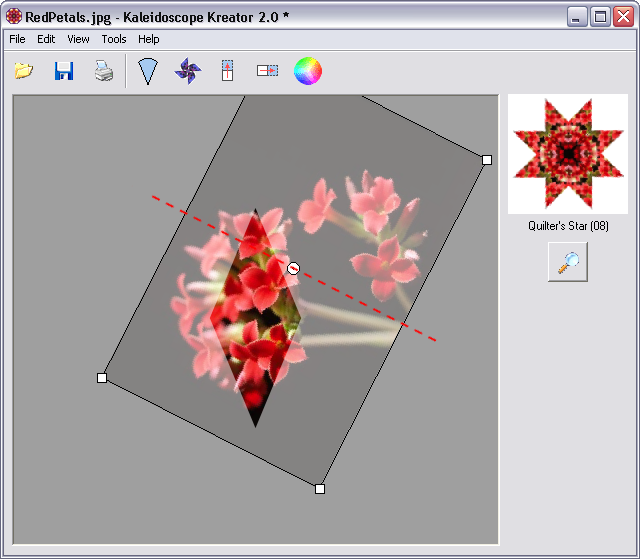Close the Kaleidoscope Kreator window

coord(623,17)
